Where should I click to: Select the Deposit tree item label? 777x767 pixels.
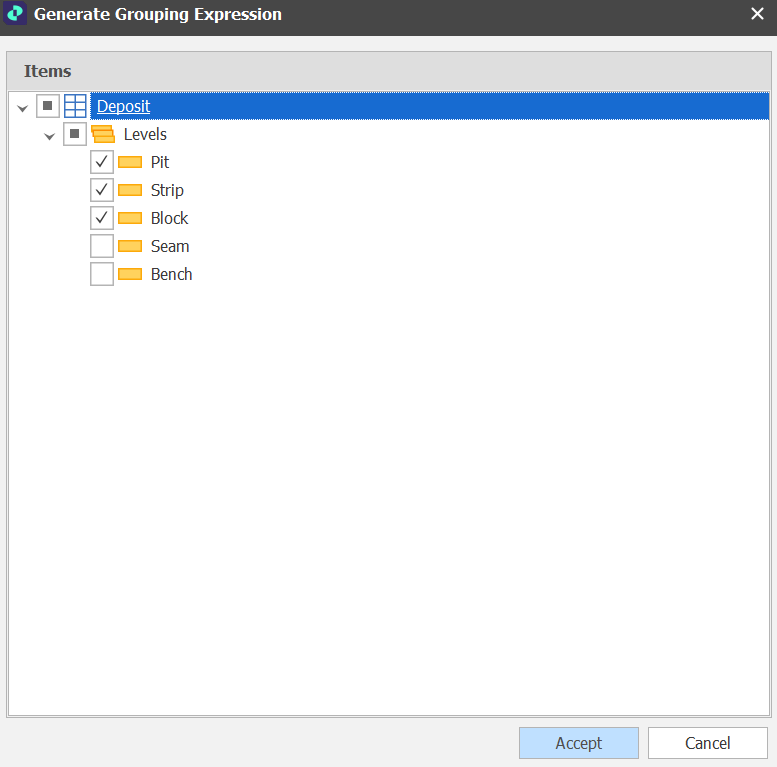(x=123, y=106)
